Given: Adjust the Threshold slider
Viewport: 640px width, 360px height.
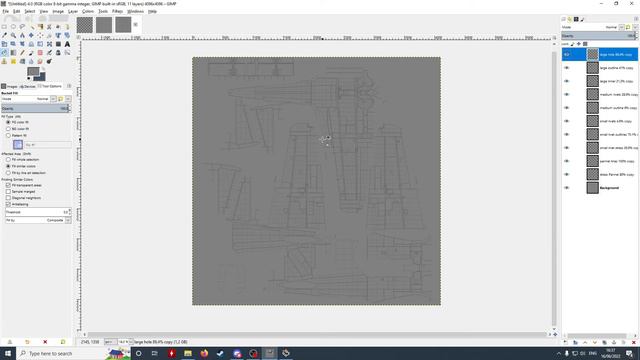Looking at the screenshot, I should pyautogui.click(x=38, y=212).
